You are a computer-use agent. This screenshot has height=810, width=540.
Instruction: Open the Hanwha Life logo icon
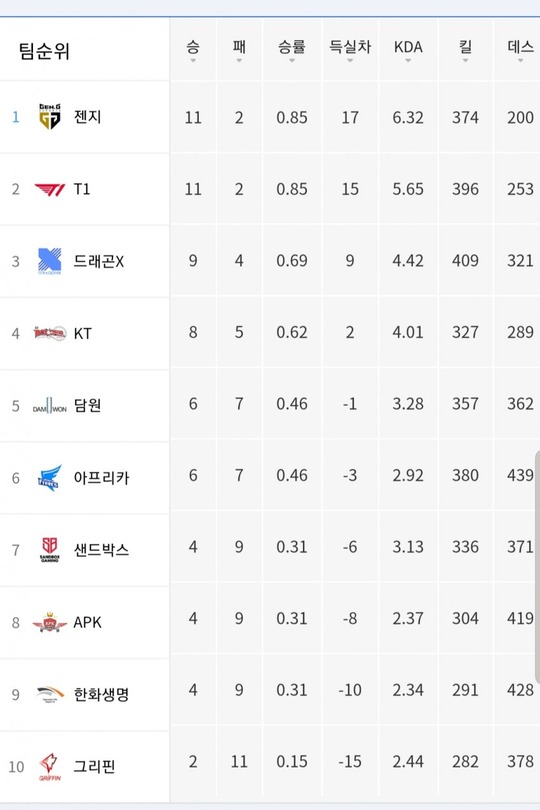[x=50, y=694]
